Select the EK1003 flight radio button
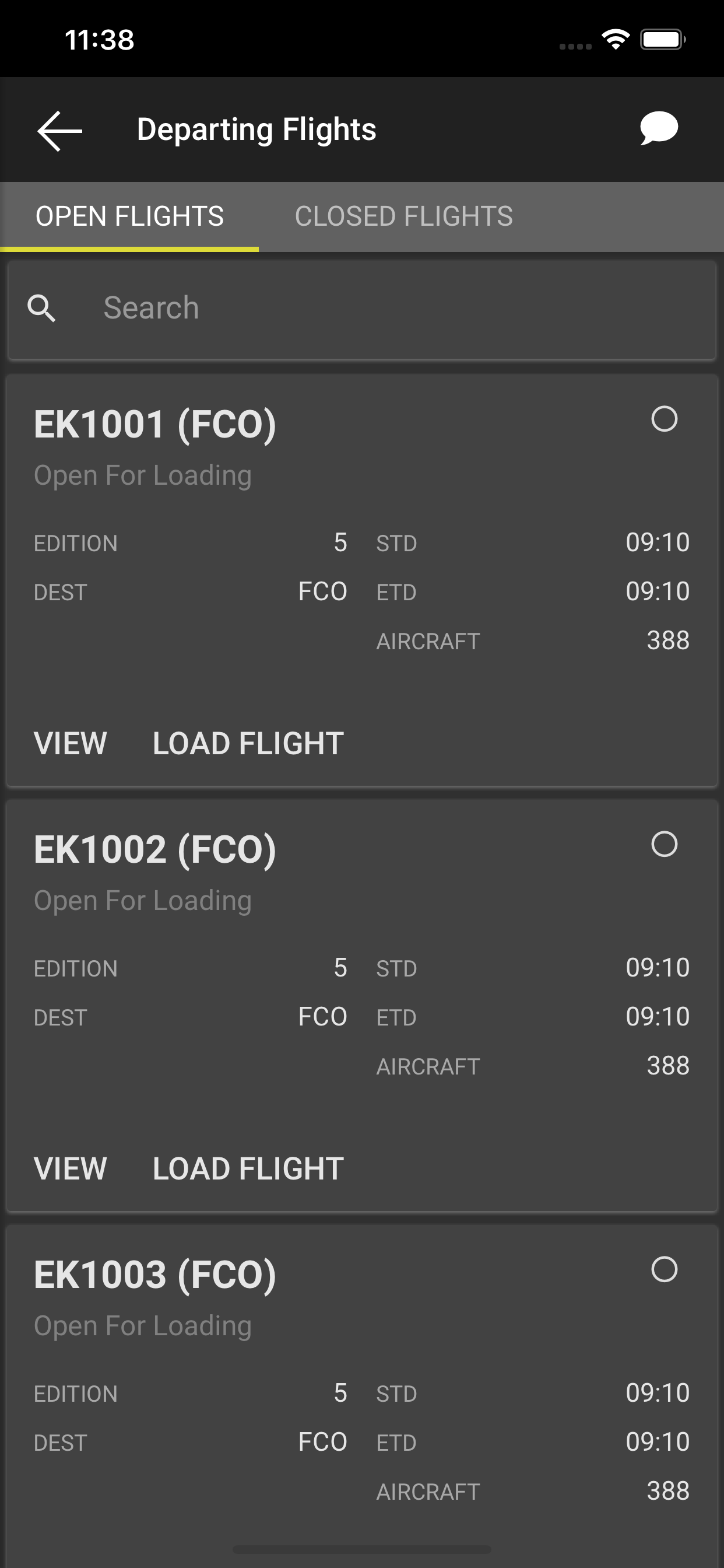The width and height of the screenshot is (724, 1568). point(664,1270)
